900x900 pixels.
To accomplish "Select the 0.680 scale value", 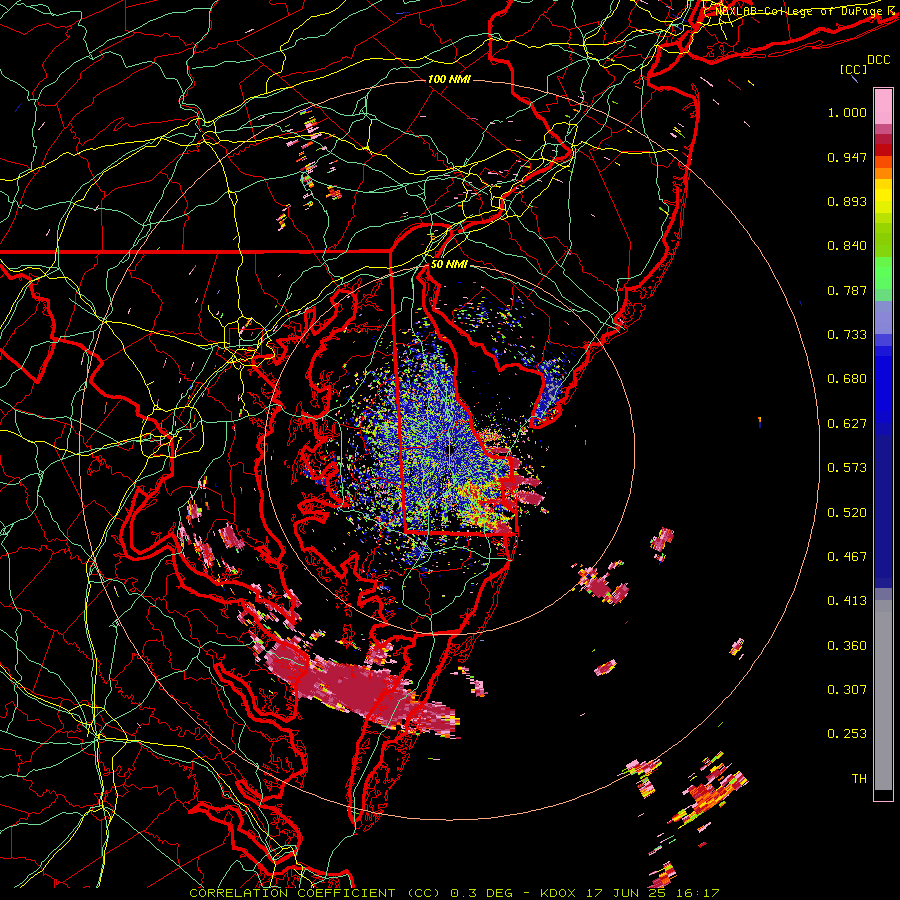I will (847, 379).
